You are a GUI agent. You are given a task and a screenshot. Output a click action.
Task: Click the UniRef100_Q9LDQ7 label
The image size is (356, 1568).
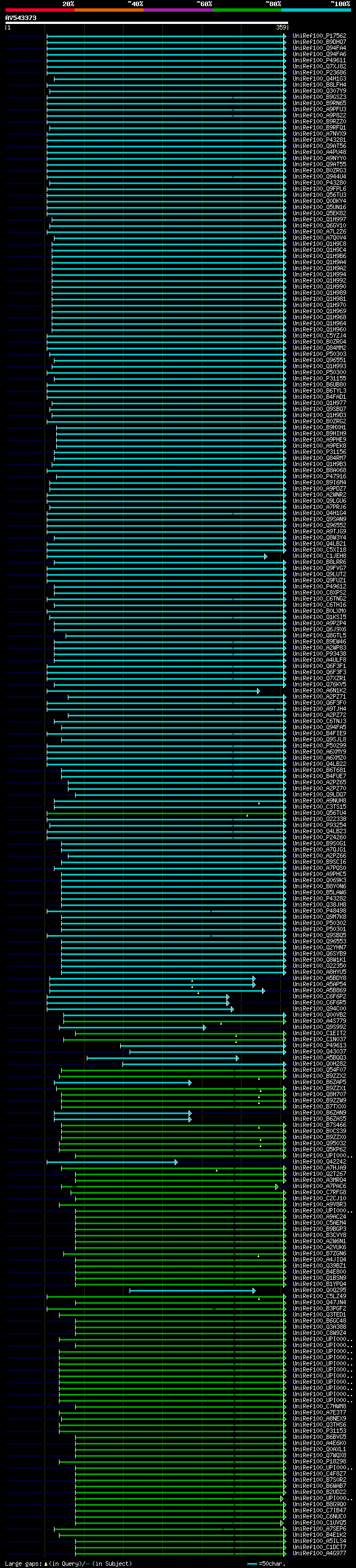[x=319, y=794]
